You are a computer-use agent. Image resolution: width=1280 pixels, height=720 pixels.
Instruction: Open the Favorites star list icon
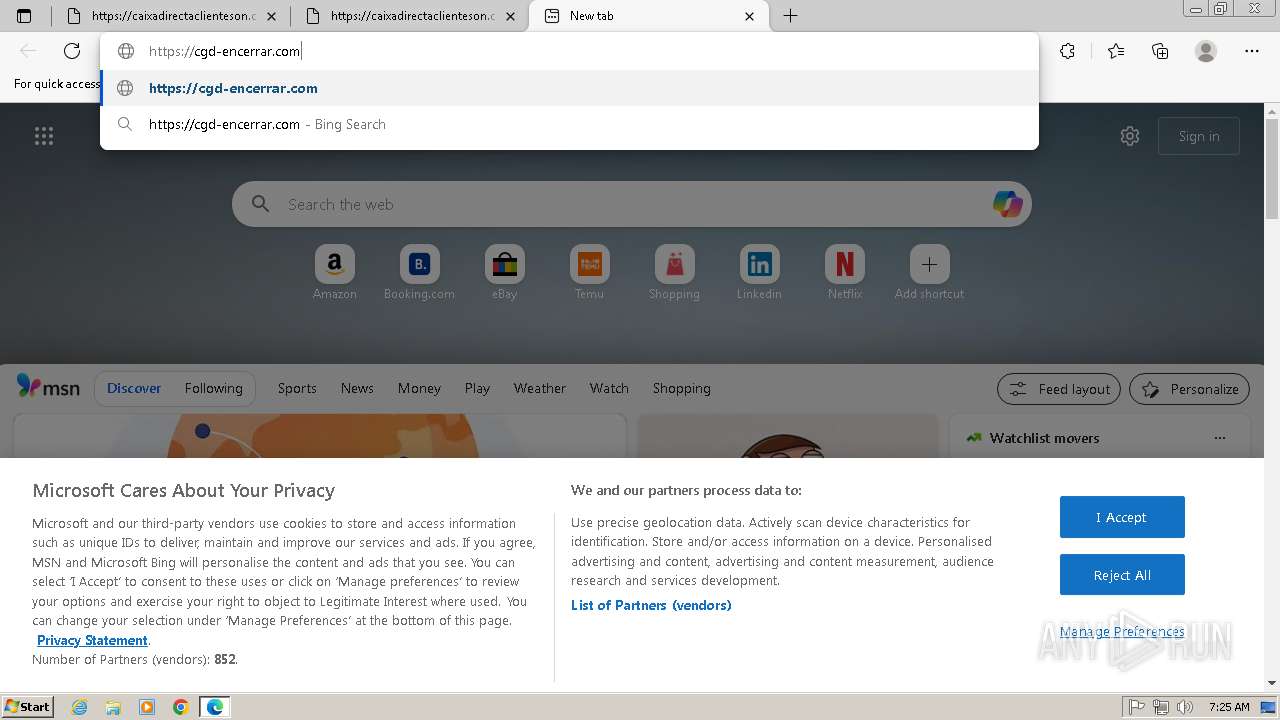click(x=1116, y=51)
